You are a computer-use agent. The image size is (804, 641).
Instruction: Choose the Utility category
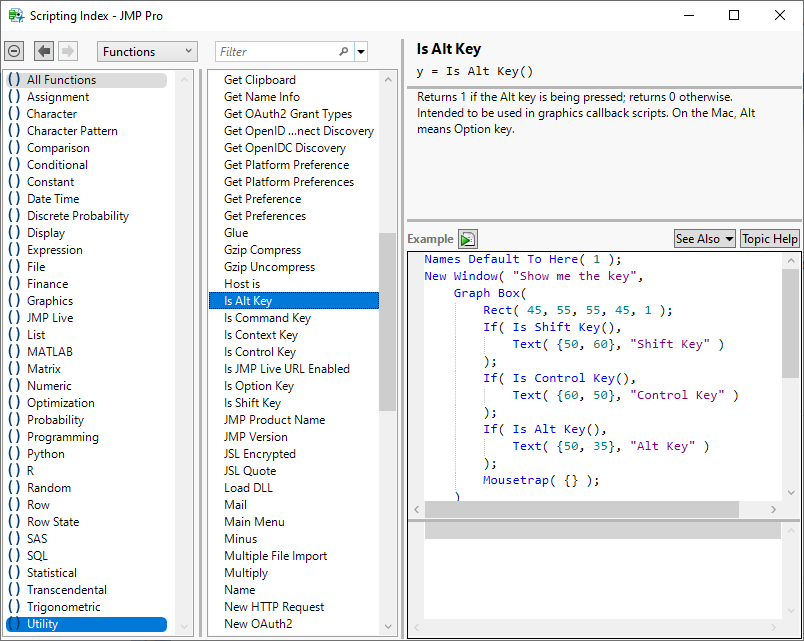[43, 624]
